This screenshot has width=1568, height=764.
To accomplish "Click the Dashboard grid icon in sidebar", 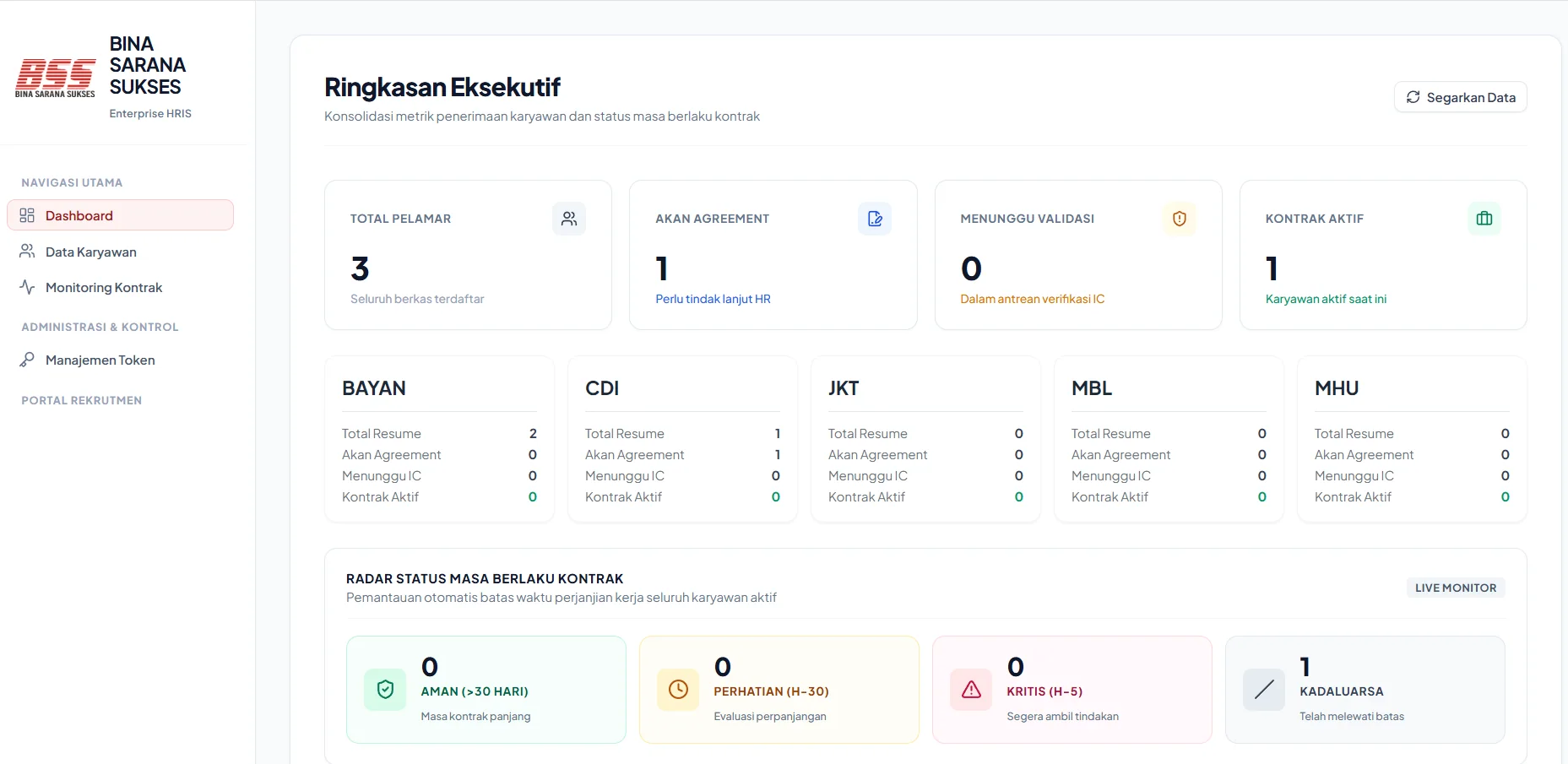I will [27, 215].
